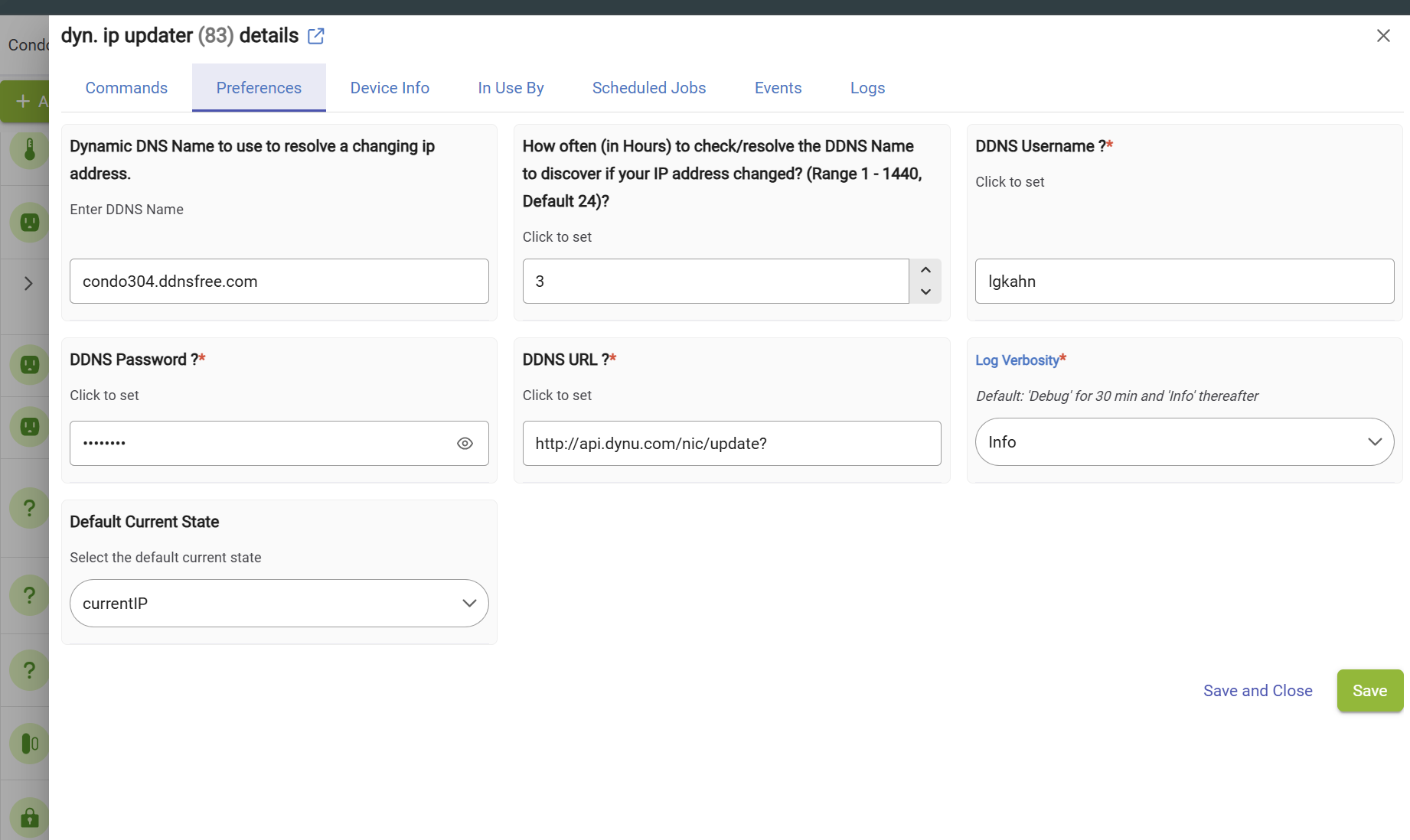Screen dimensions: 1410x840
Task: Click the thermometer device icon in sidebar
Action: click(x=29, y=149)
